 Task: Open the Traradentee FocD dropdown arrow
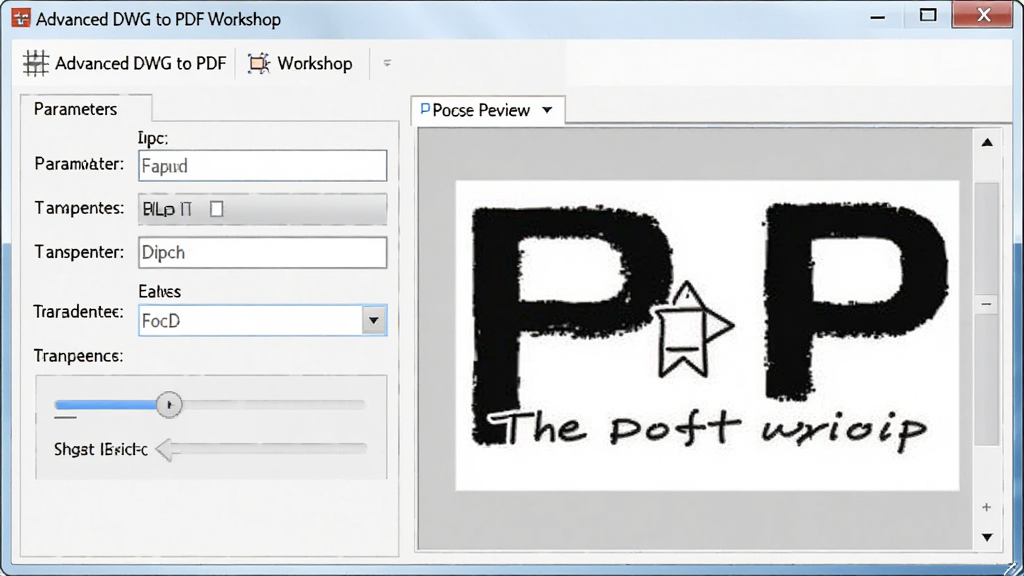tap(374, 321)
